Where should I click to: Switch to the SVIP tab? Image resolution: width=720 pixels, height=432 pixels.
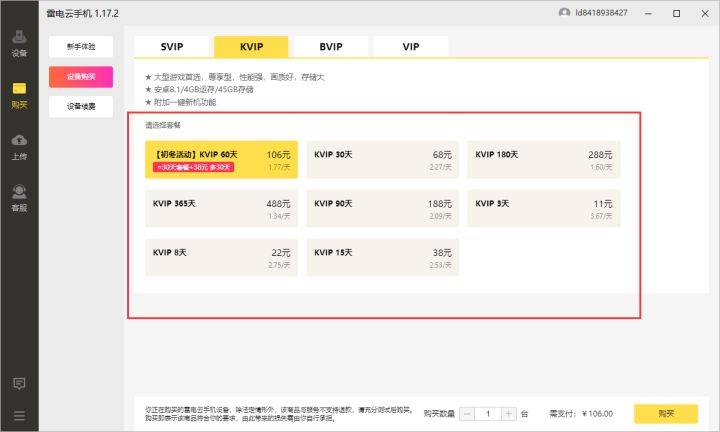point(172,47)
